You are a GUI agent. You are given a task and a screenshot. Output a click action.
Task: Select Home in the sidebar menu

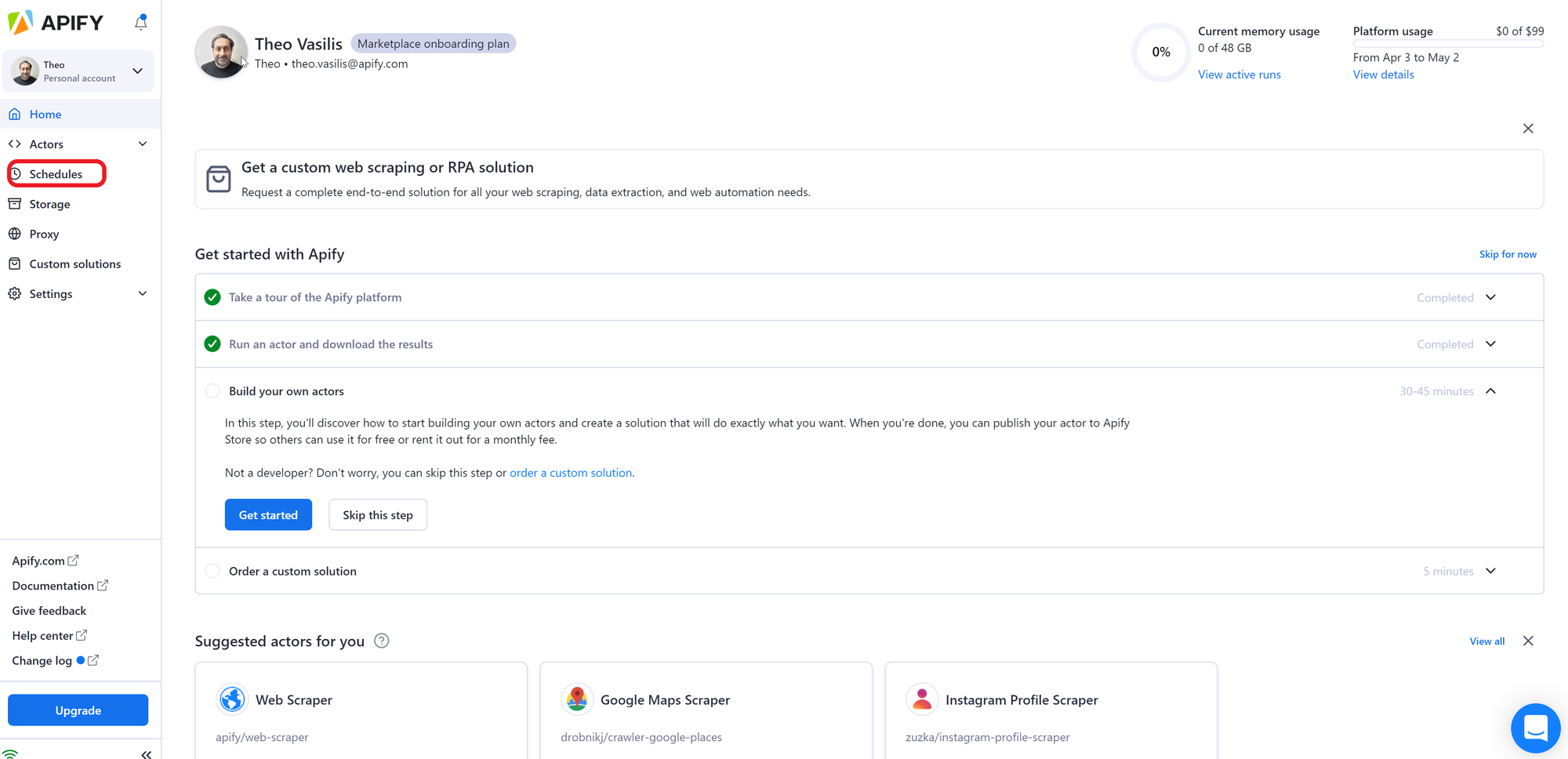click(x=45, y=114)
